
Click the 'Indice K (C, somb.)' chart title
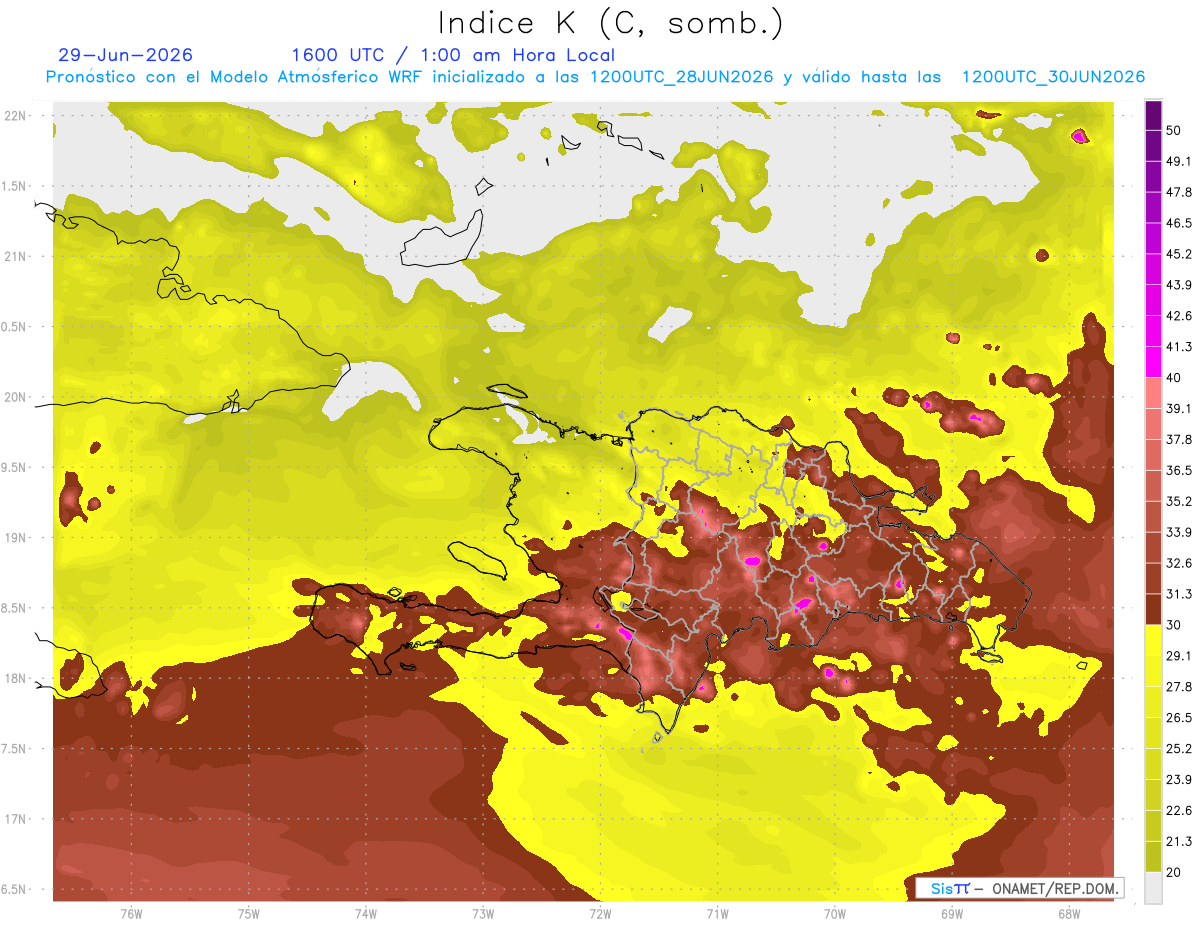(611, 23)
